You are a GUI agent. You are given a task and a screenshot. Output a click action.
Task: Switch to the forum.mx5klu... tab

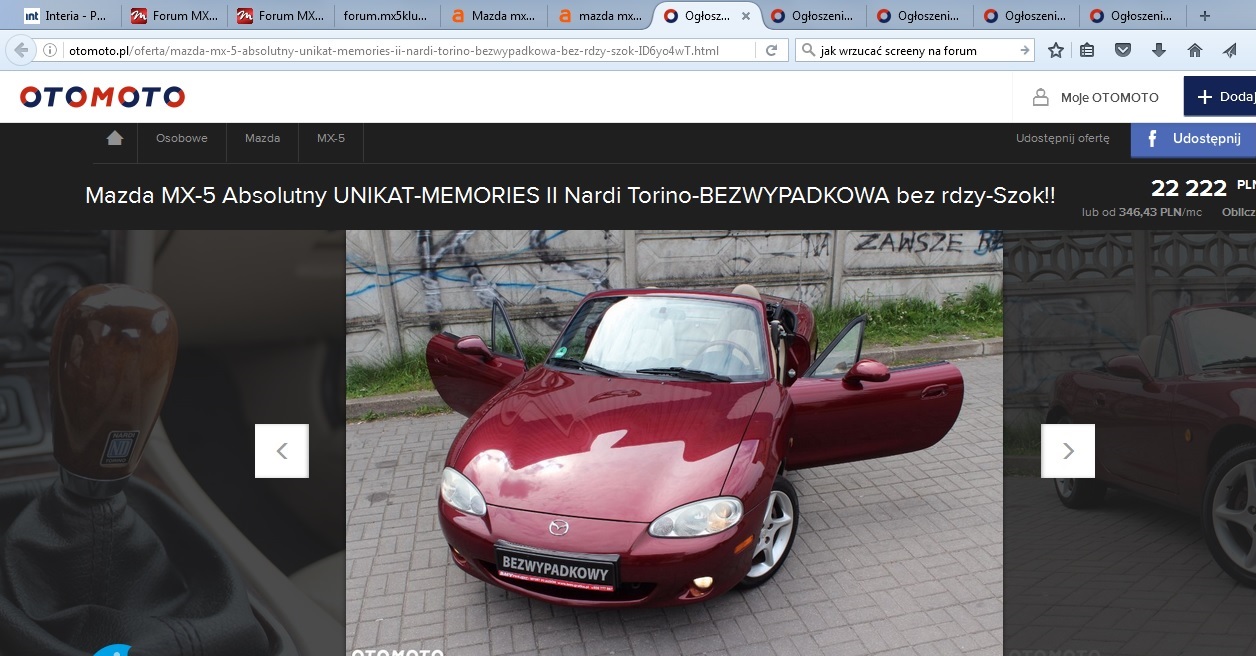(387, 16)
